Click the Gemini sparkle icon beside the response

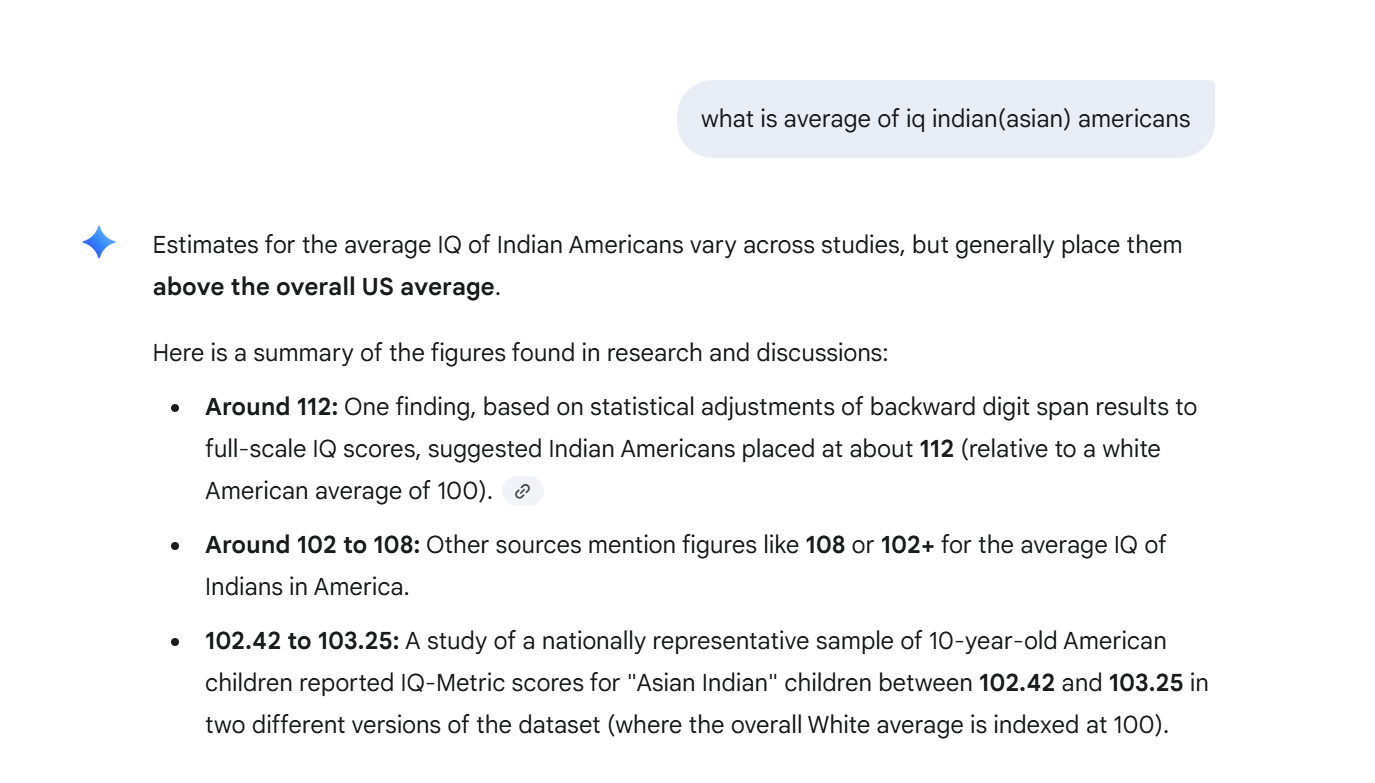pyautogui.click(x=99, y=243)
